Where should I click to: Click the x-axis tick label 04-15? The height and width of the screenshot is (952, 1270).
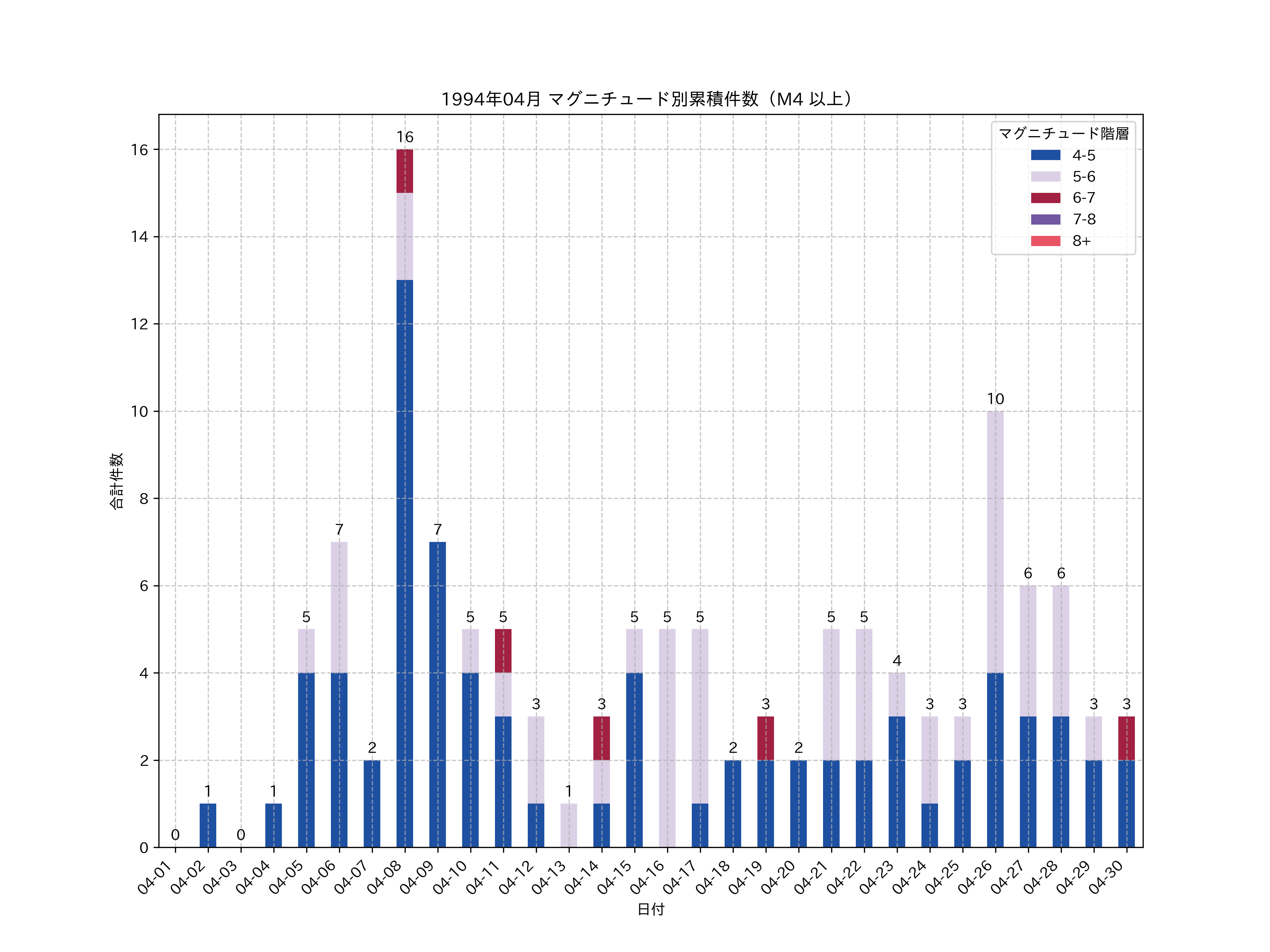click(614, 878)
